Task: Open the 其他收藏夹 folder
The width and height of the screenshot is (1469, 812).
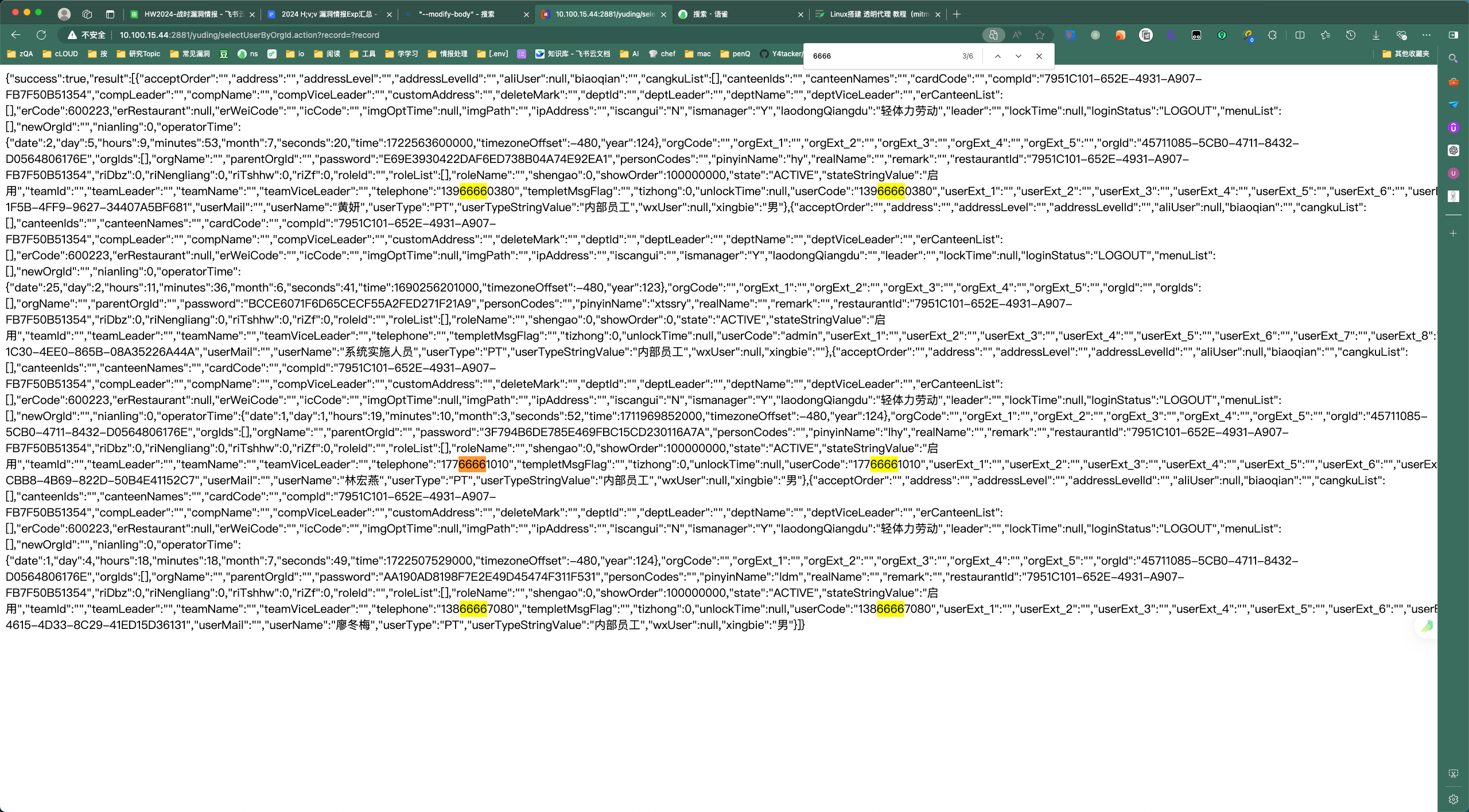Action: click(1406, 54)
